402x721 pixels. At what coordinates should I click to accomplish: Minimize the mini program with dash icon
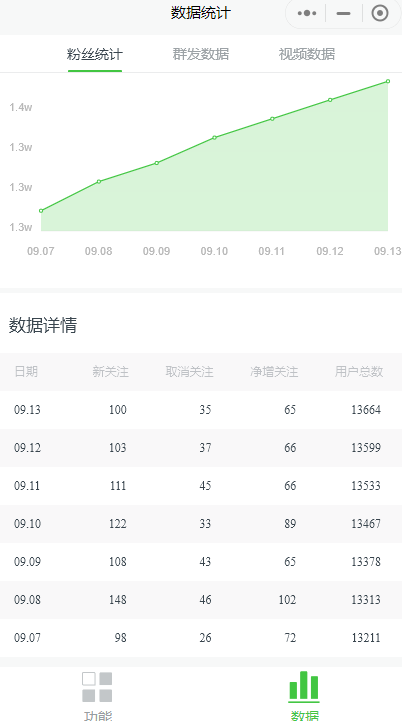[344, 13]
